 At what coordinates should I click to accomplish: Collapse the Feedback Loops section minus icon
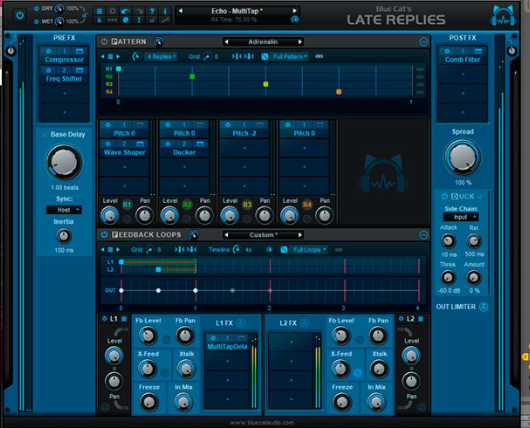pyautogui.click(x=423, y=235)
